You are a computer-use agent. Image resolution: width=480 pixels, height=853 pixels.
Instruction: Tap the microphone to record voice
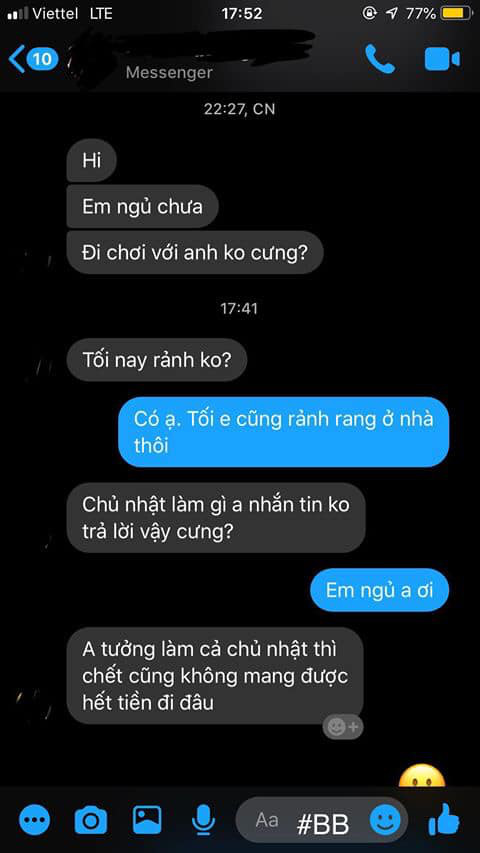pos(204,820)
